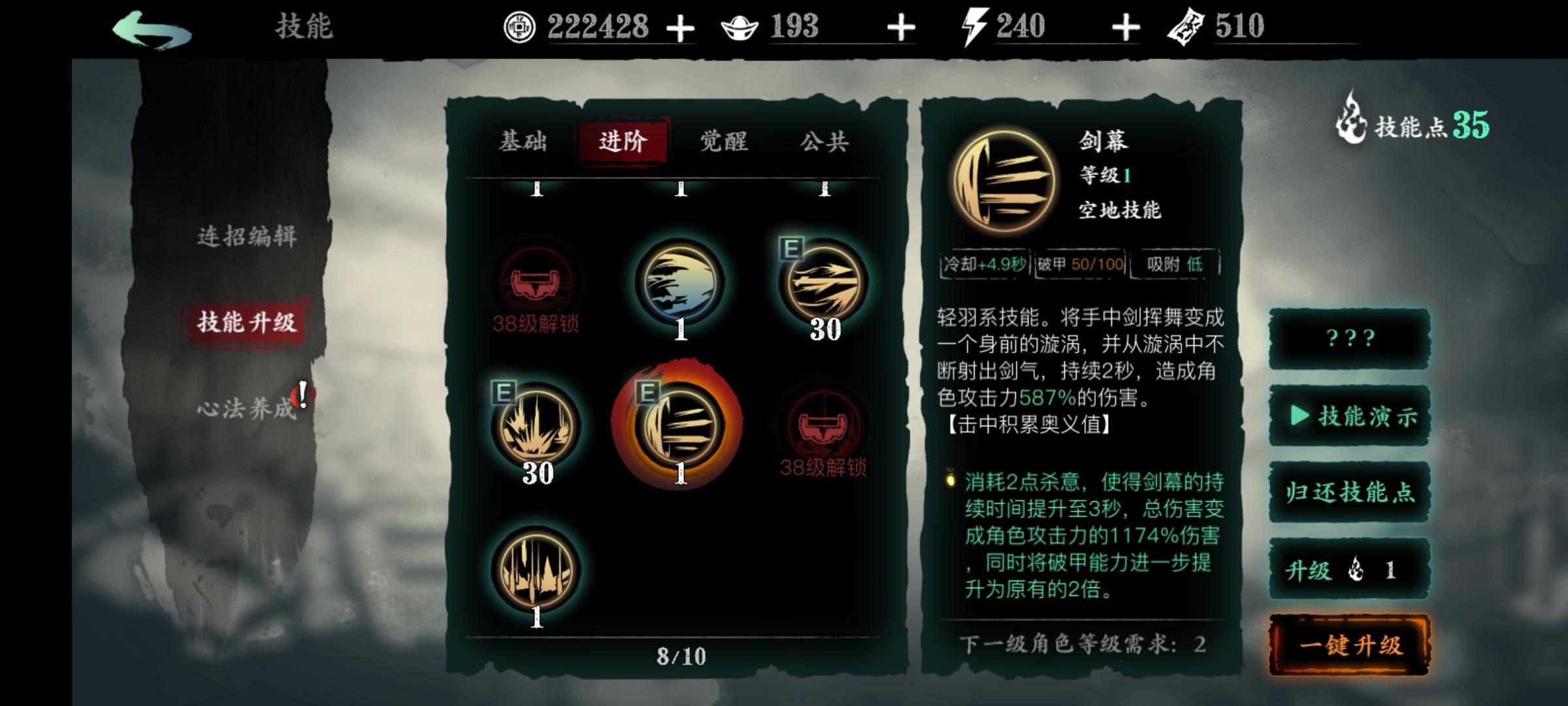This screenshot has height=706, width=1568.
Task: Click the 一键升级 button
Action: [x=1350, y=645]
